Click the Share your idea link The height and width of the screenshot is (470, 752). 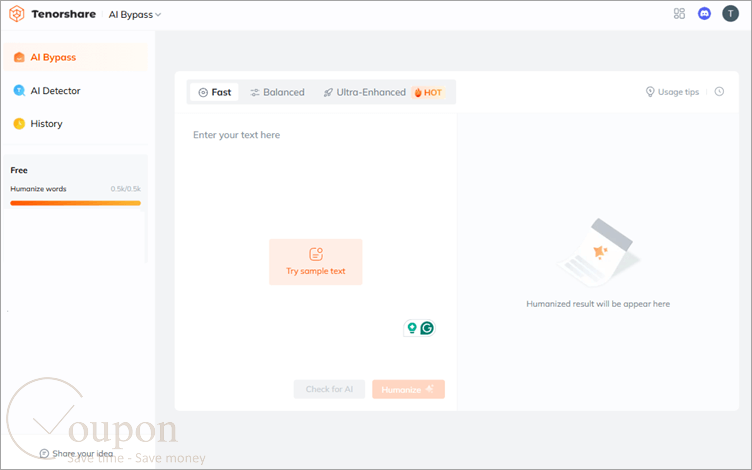tap(76, 453)
